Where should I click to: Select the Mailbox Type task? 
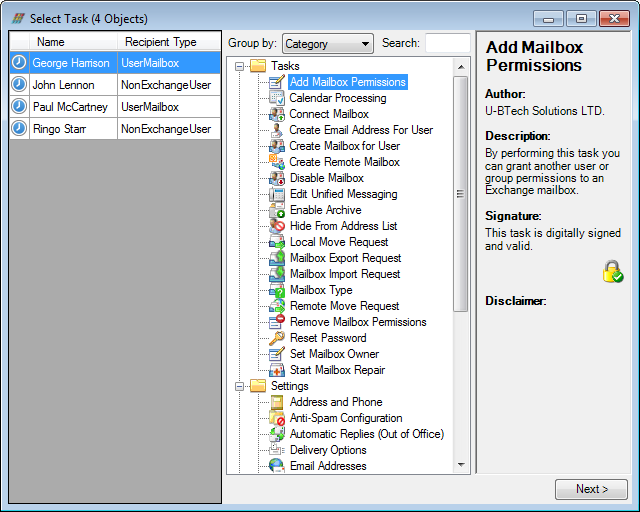(321, 290)
